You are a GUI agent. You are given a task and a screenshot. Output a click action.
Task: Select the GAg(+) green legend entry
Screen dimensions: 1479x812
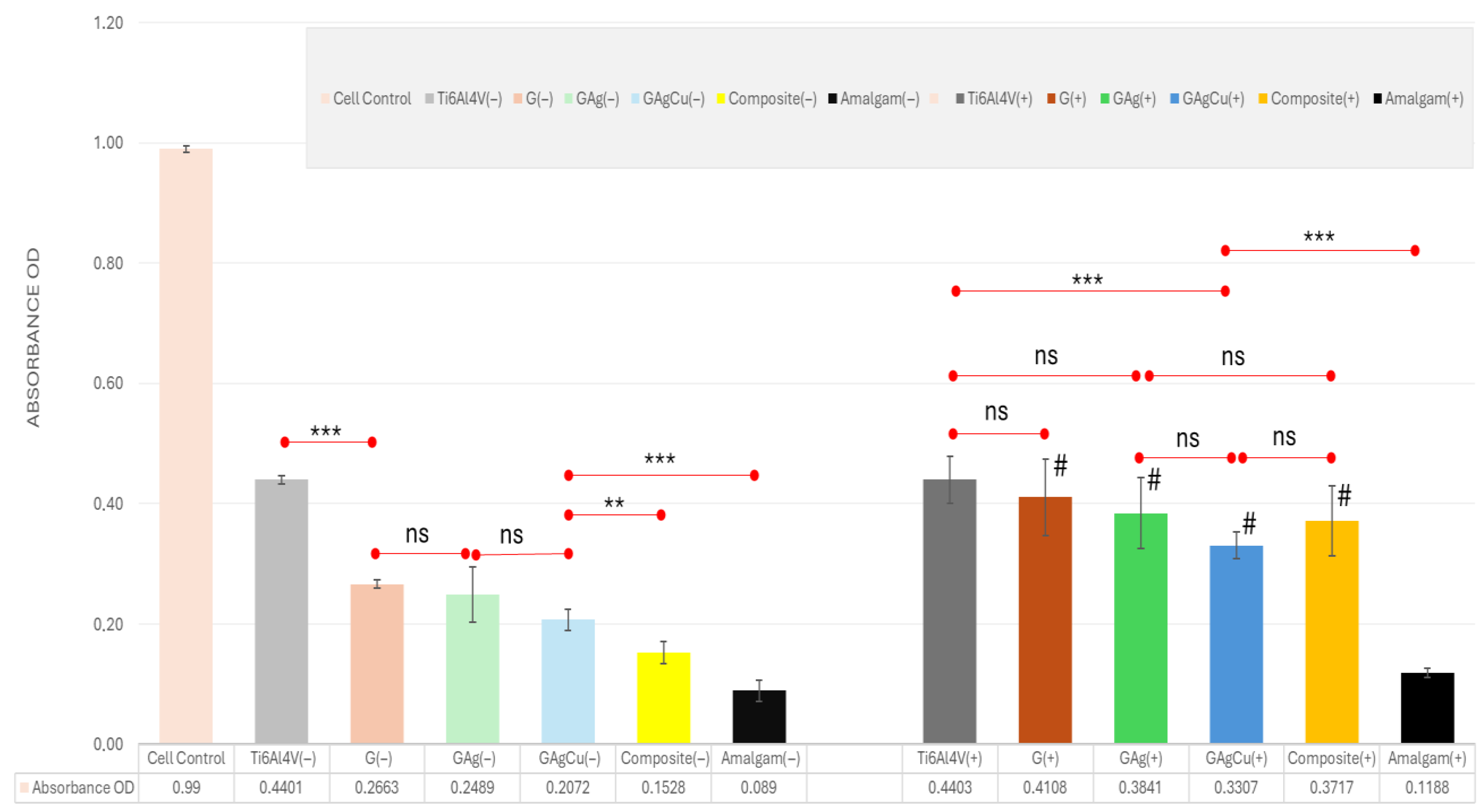[x=1128, y=99]
